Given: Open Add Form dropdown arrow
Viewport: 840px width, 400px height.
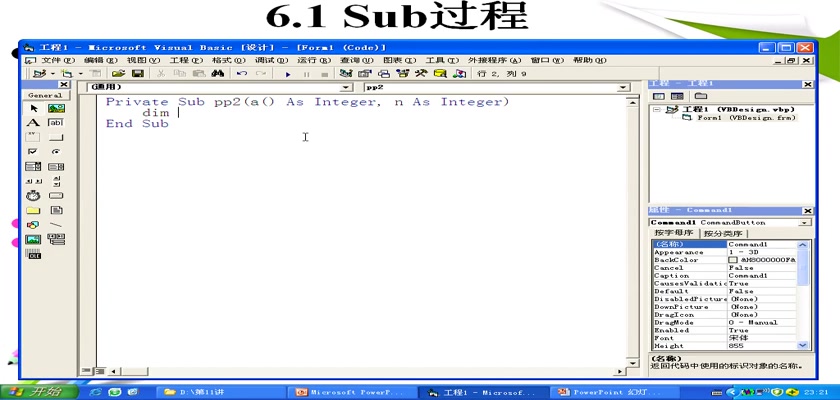Looking at the screenshot, I should coord(80,74).
